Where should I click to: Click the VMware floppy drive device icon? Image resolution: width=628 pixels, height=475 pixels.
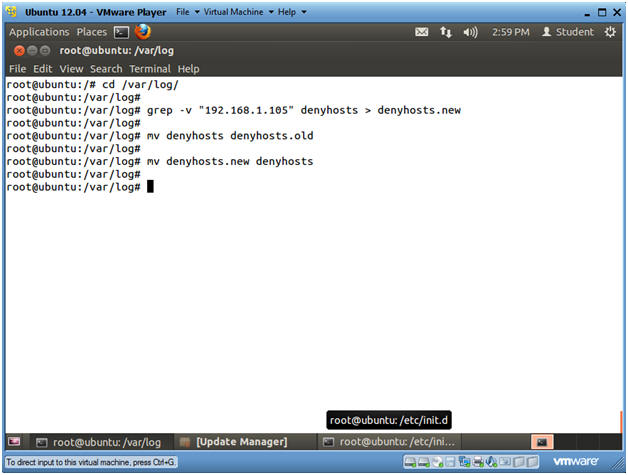(x=451, y=462)
